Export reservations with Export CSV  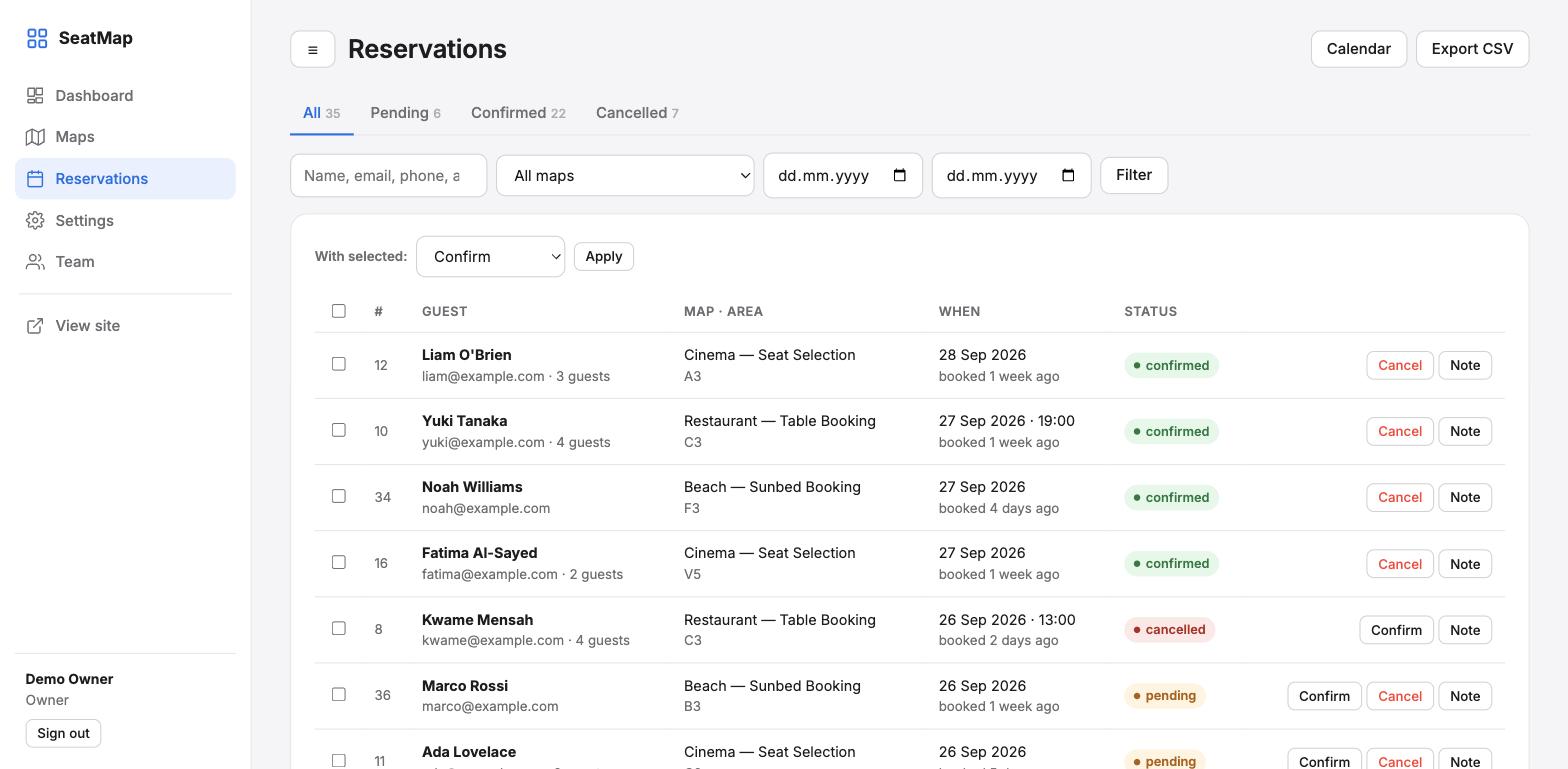[1472, 49]
